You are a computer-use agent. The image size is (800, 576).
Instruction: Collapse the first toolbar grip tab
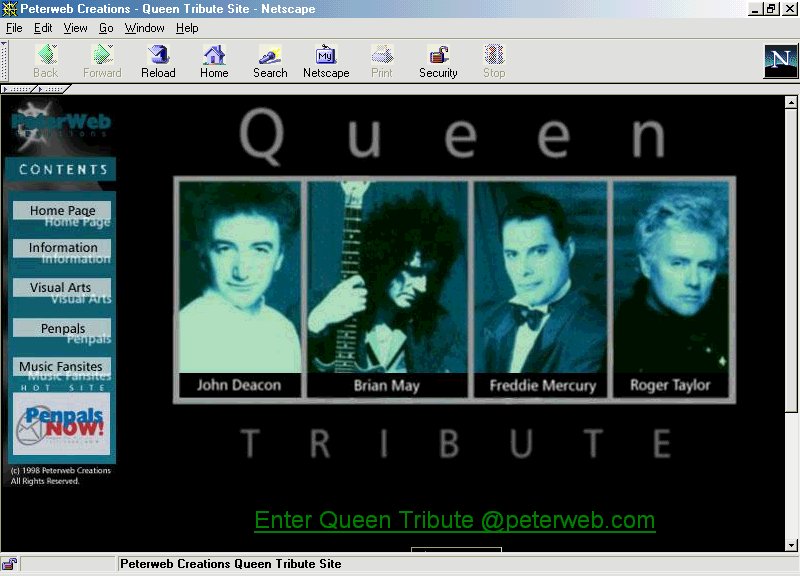(18, 89)
